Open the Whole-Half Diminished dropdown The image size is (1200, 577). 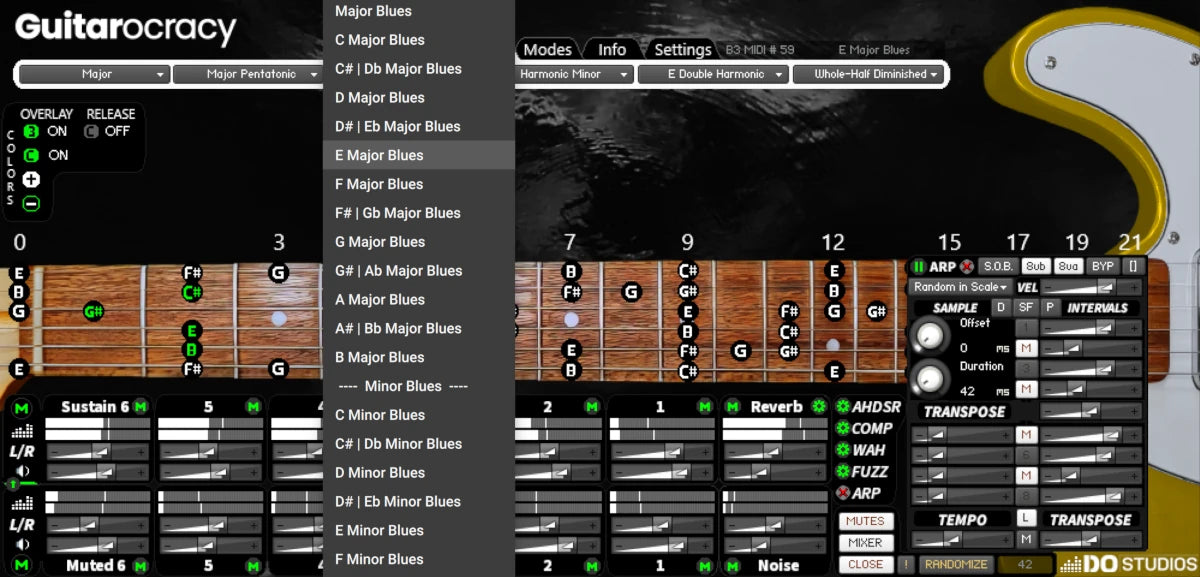(868, 74)
